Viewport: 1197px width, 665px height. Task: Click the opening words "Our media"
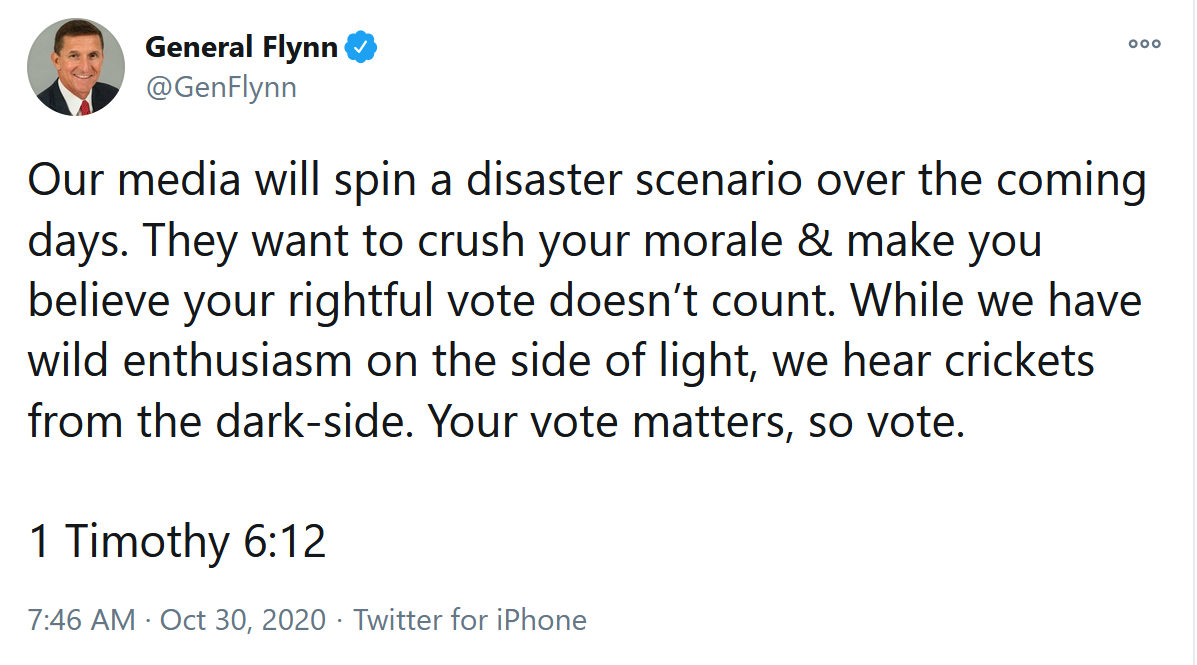coord(134,180)
